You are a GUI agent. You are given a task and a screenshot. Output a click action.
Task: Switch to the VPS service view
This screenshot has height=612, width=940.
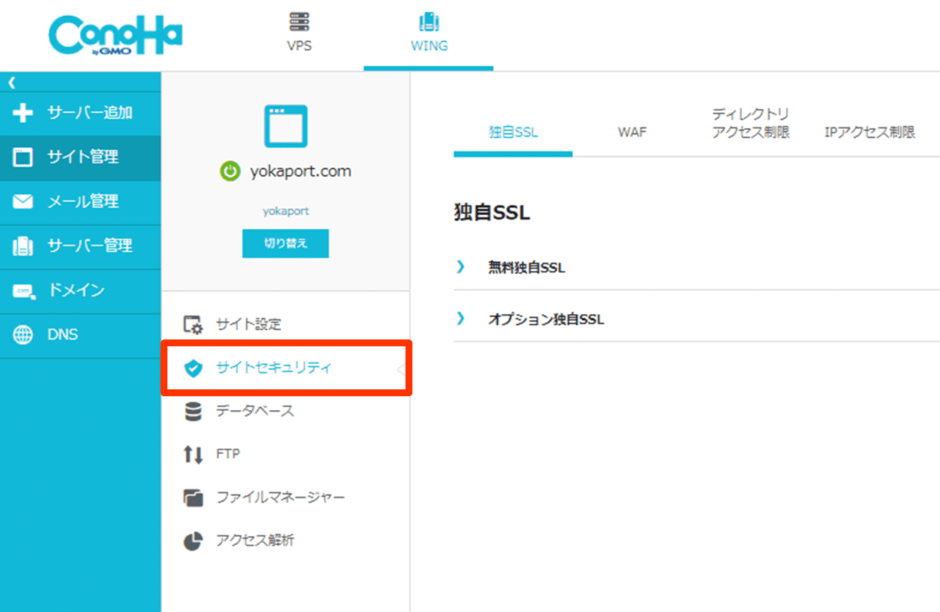tap(297, 30)
